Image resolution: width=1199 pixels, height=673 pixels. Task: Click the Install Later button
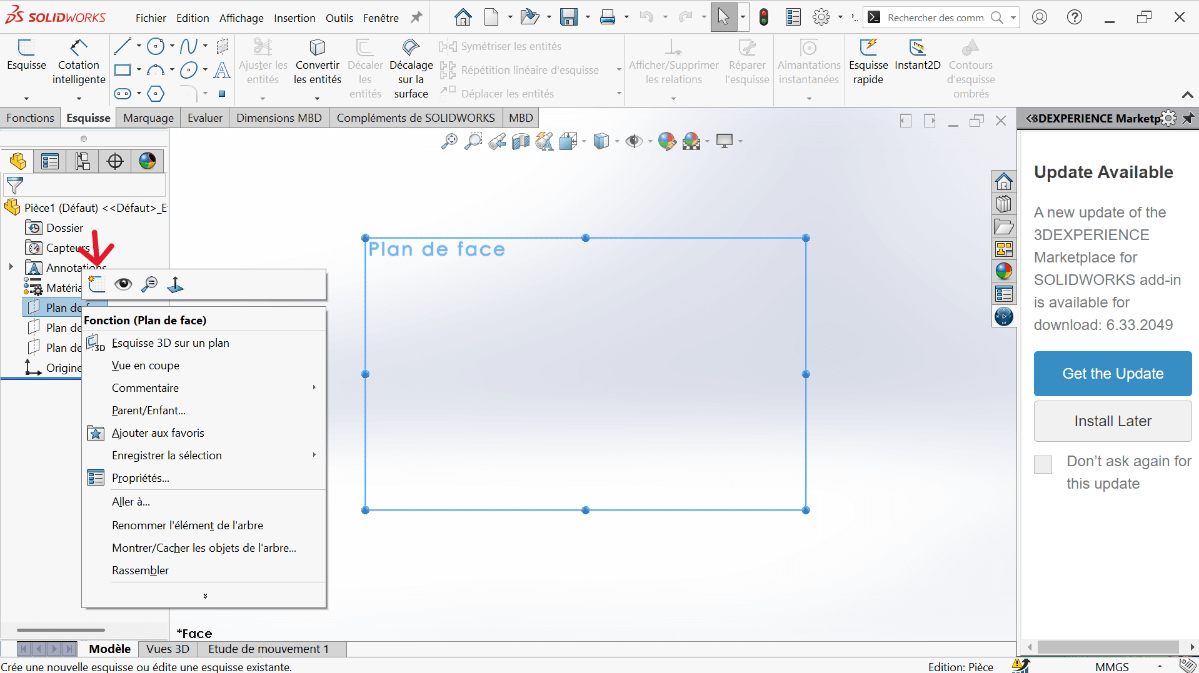point(1112,421)
